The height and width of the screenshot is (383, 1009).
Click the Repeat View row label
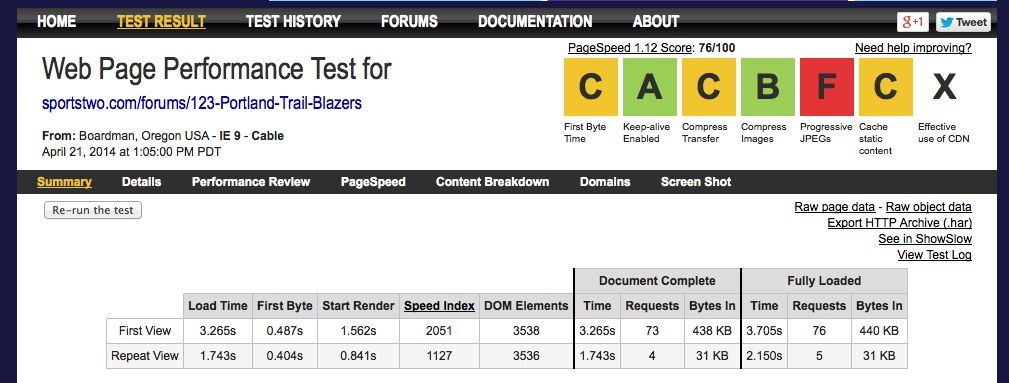tap(145, 356)
